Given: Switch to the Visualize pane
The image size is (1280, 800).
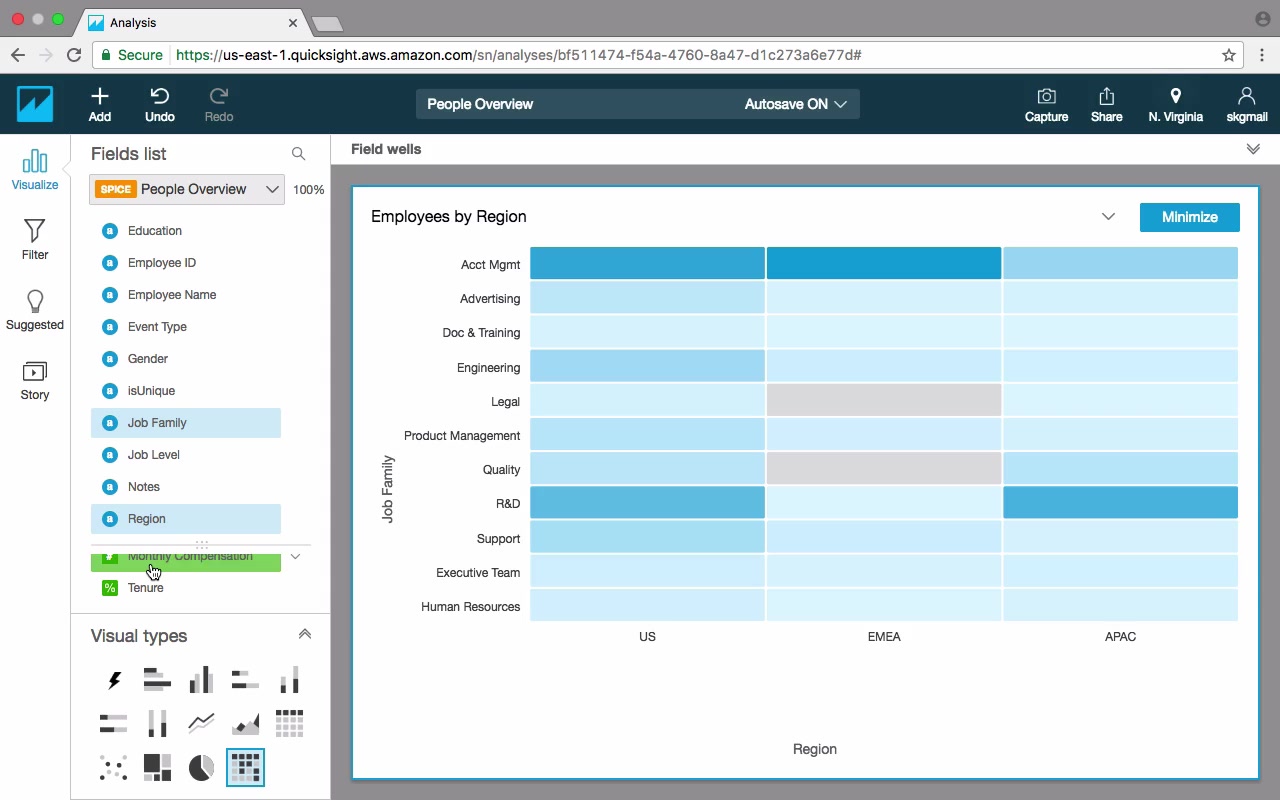Looking at the screenshot, I should pyautogui.click(x=35, y=170).
